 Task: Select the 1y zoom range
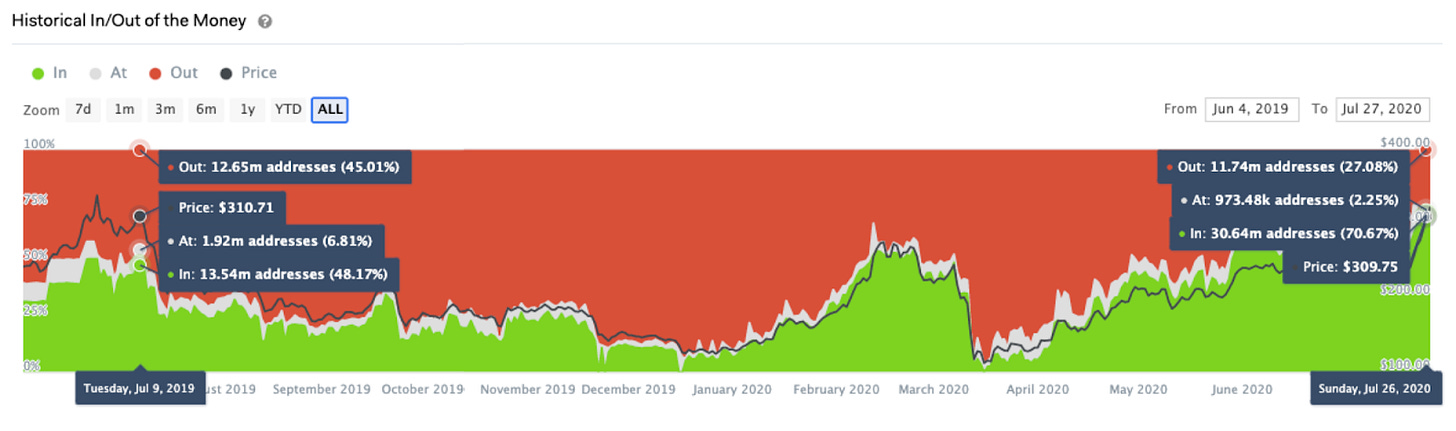click(247, 109)
